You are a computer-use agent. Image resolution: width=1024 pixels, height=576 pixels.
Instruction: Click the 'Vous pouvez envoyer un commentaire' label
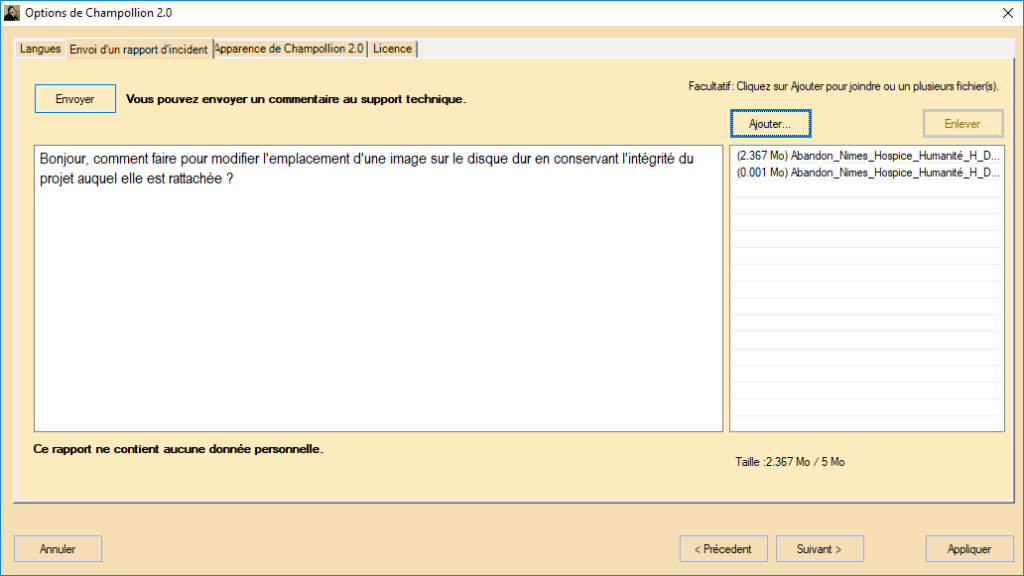click(x=296, y=99)
